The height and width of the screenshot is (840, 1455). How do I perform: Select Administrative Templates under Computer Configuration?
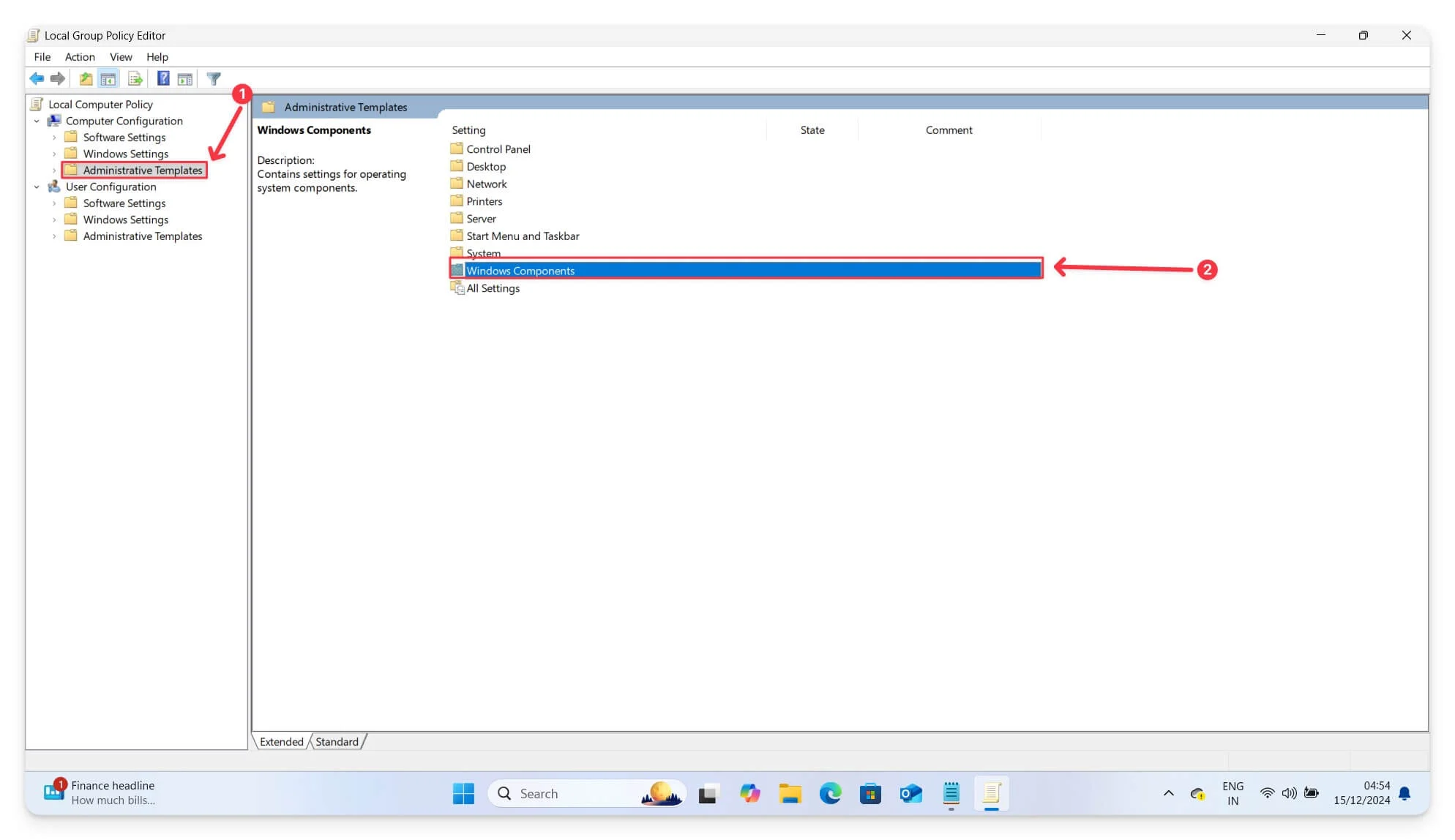pyautogui.click(x=143, y=169)
